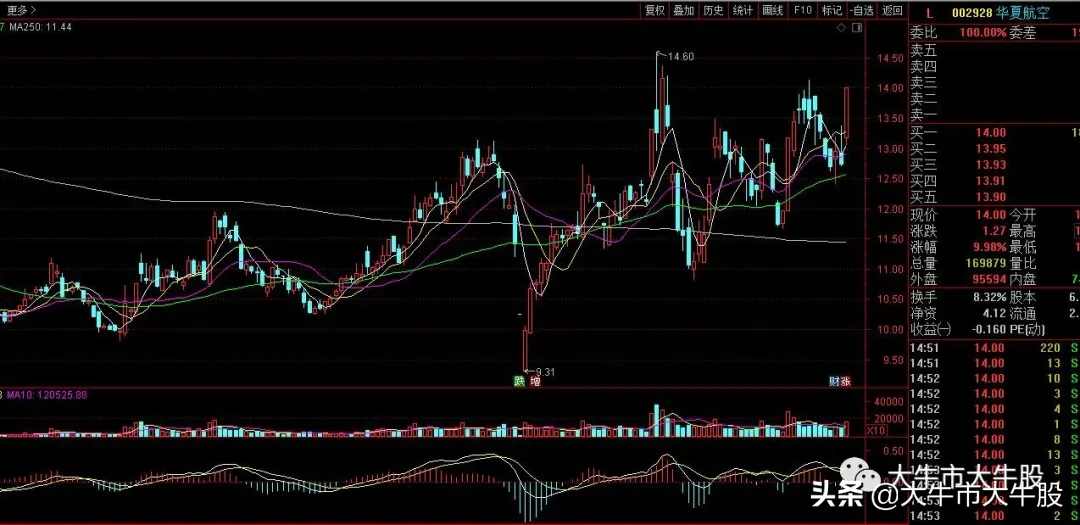Select the 买三 13.93 bid row

(995, 165)
